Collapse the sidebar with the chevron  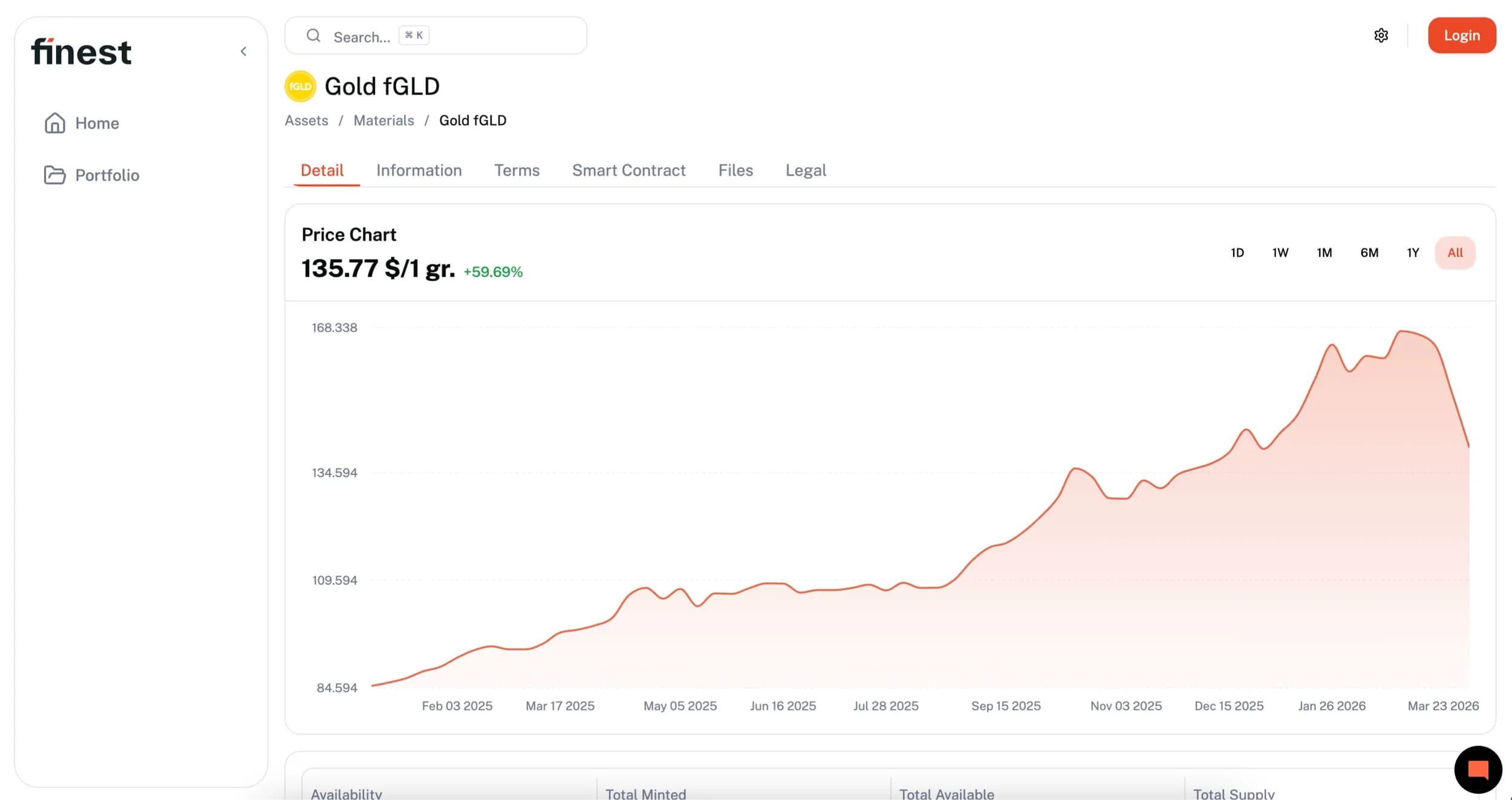(244, 51)
